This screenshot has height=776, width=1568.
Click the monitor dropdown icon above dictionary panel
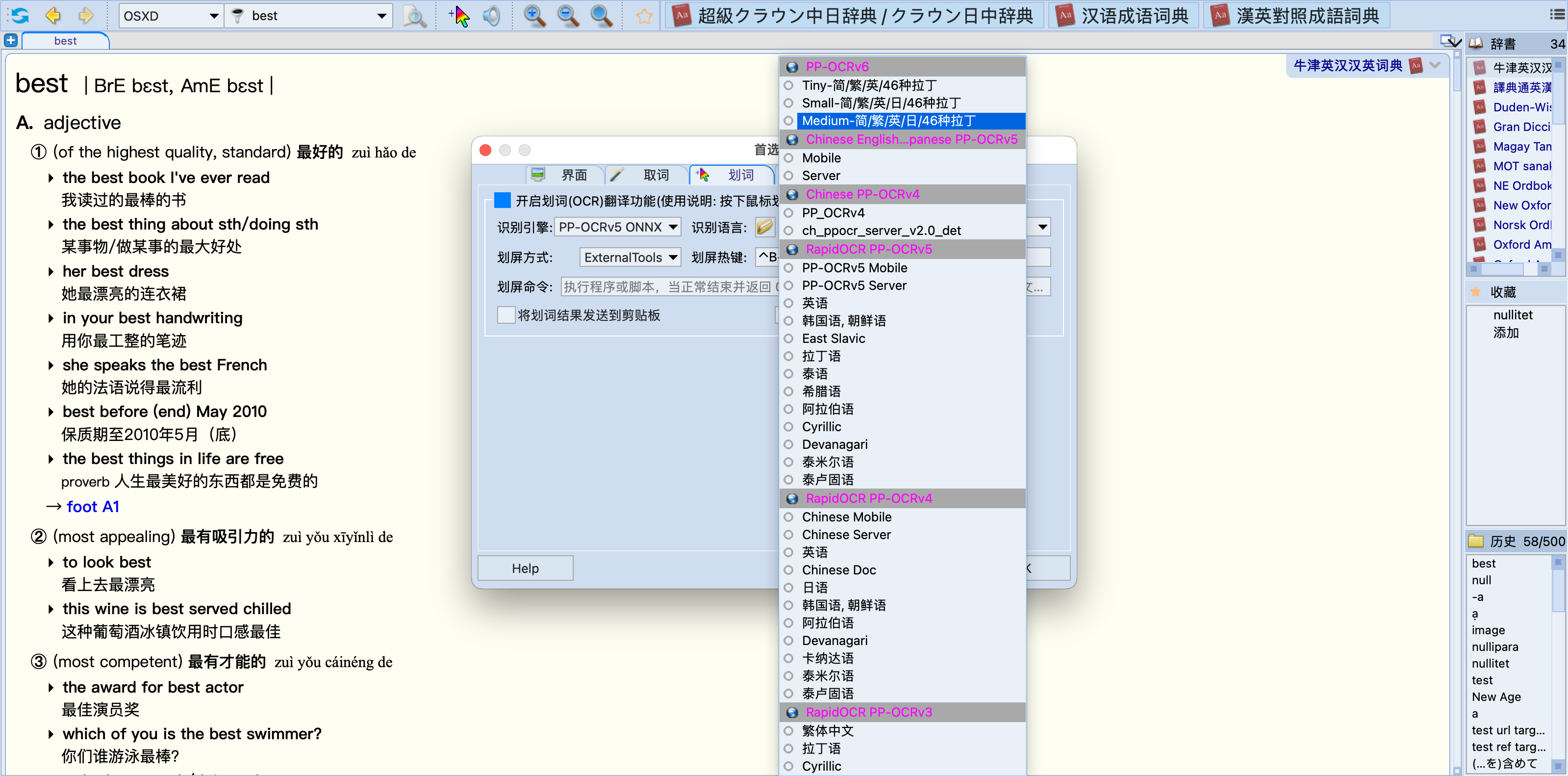pyautogui.click(x=1450, y=41)
